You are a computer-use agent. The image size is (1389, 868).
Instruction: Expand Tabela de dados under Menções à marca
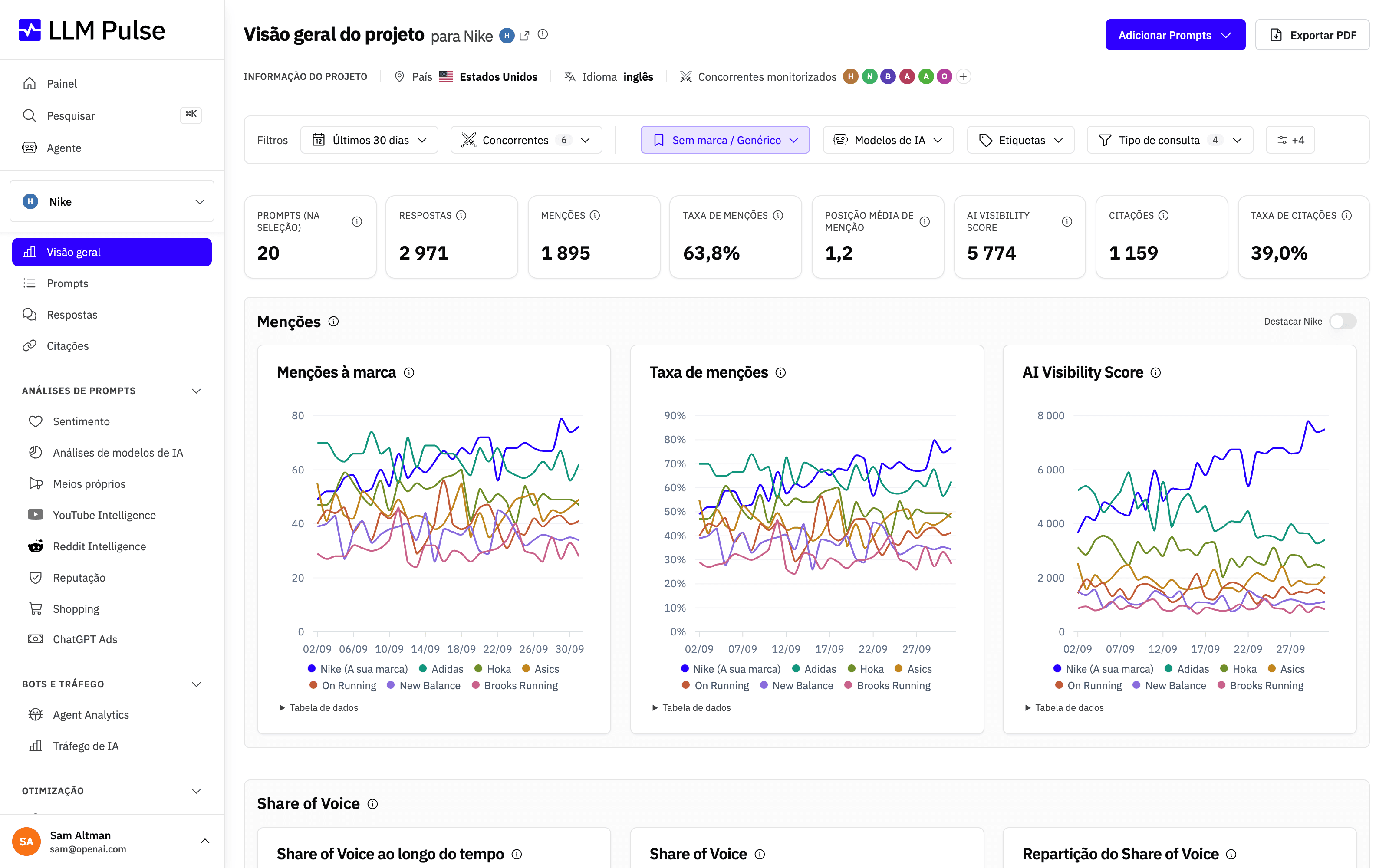319,708
